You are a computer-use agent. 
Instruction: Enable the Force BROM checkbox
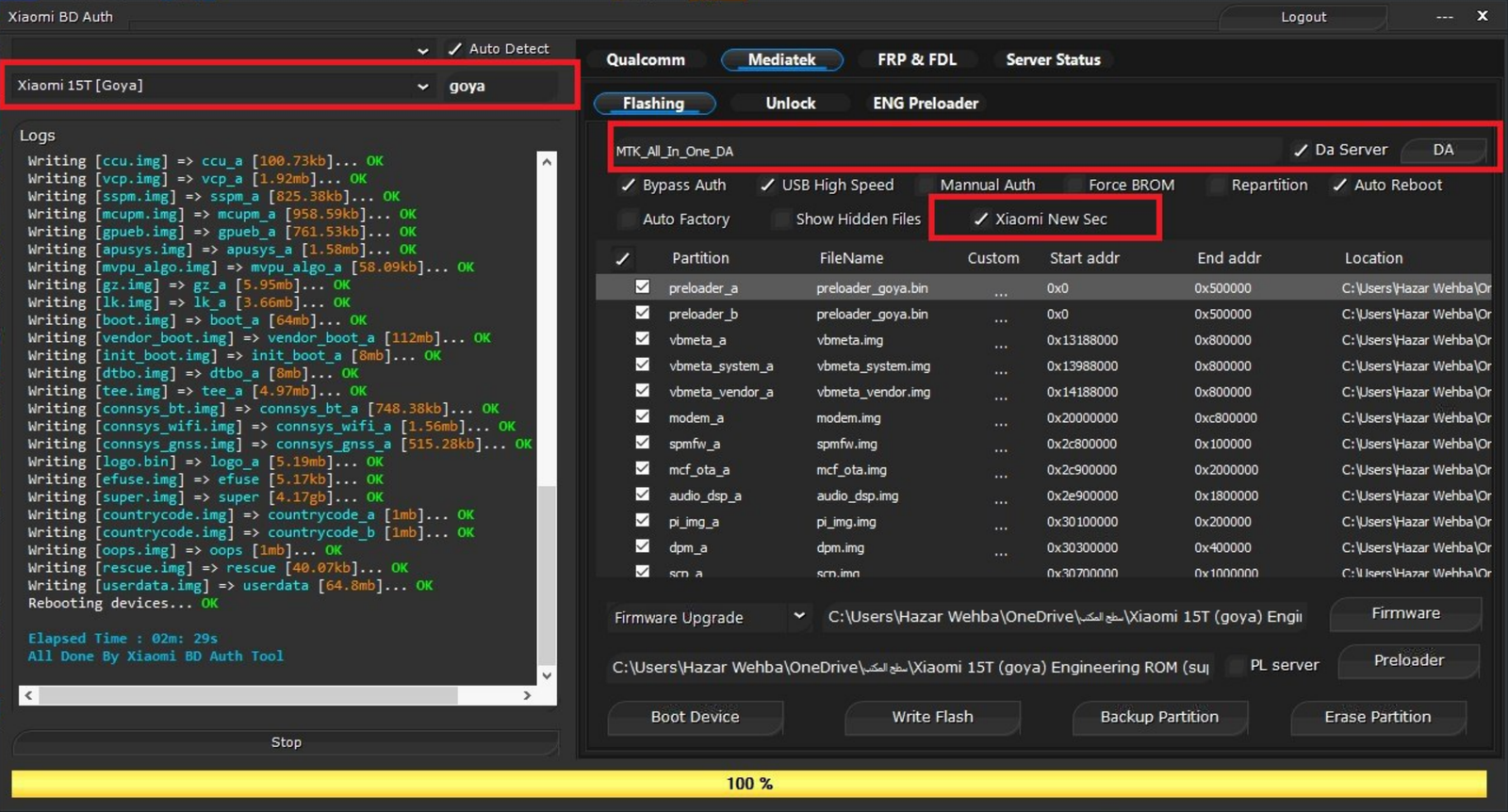click(x=1074, y=186)
